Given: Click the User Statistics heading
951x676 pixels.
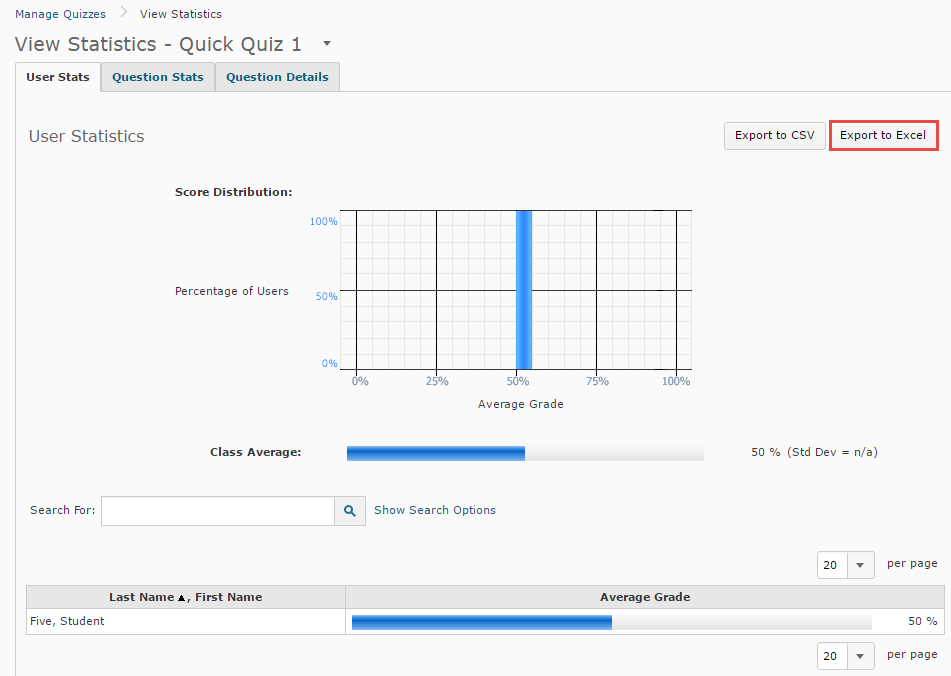Looking at the screenshot, I should pos(86,136).
